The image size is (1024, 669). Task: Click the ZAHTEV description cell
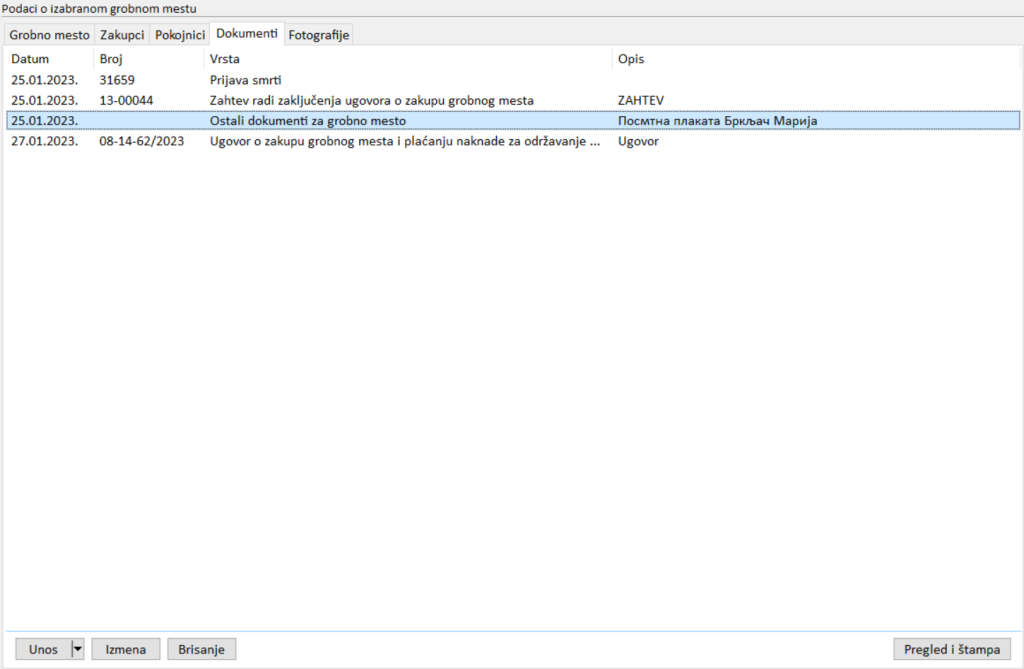tap(641, 101)
